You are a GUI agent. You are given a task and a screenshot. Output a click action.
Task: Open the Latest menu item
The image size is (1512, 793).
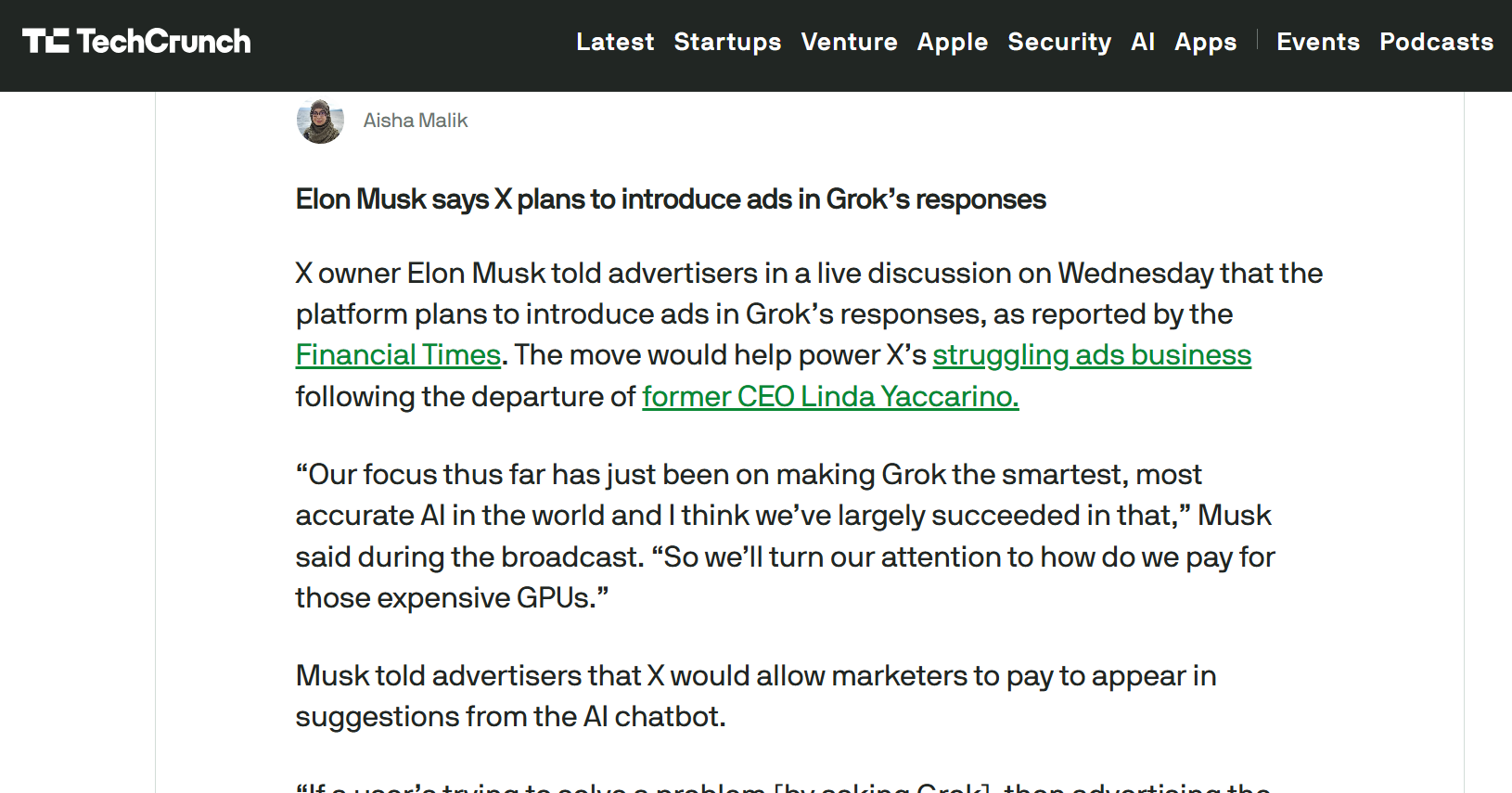[615, 42]
